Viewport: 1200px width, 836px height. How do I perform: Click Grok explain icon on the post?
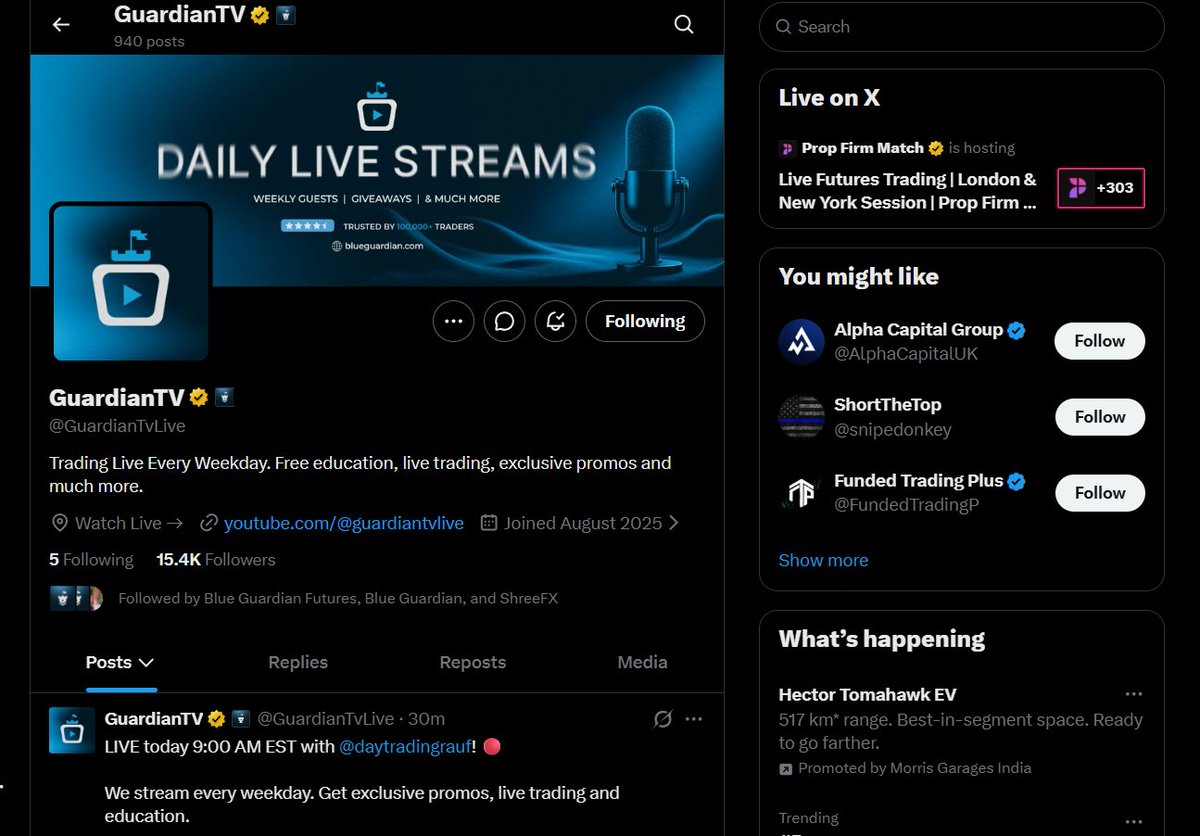pos(662,719)
